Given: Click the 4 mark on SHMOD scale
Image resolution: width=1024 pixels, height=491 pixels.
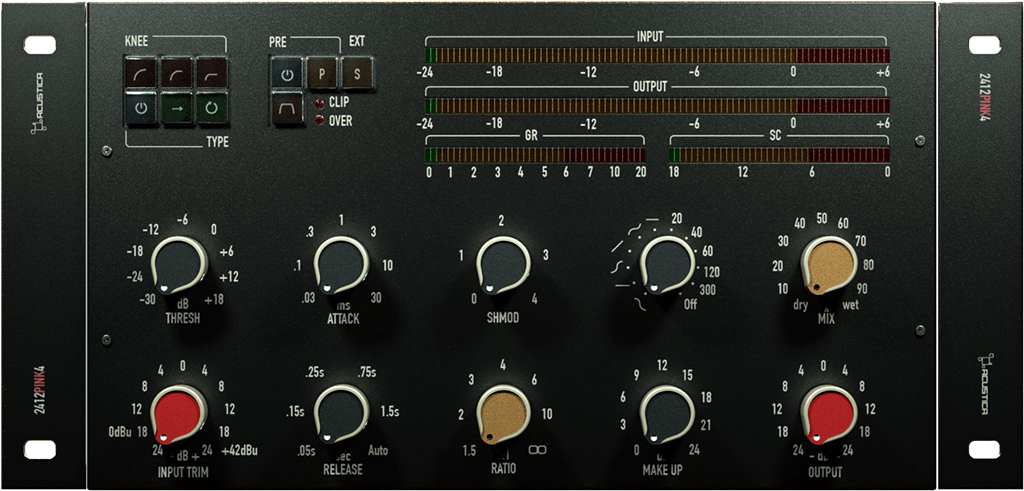Looking at the screenshot, I should coord(536,300).
